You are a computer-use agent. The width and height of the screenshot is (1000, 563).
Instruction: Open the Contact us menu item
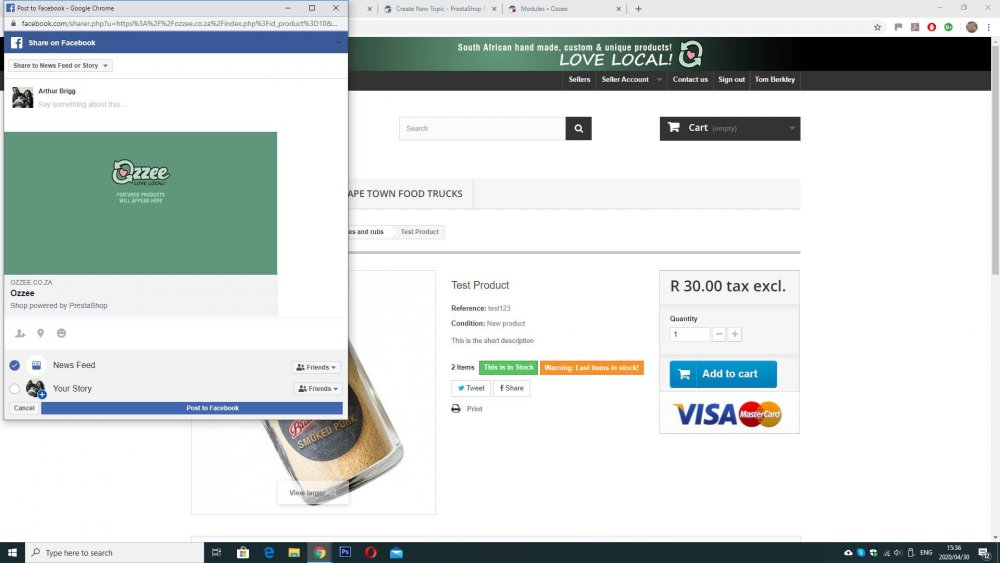(x=690, y=80)
